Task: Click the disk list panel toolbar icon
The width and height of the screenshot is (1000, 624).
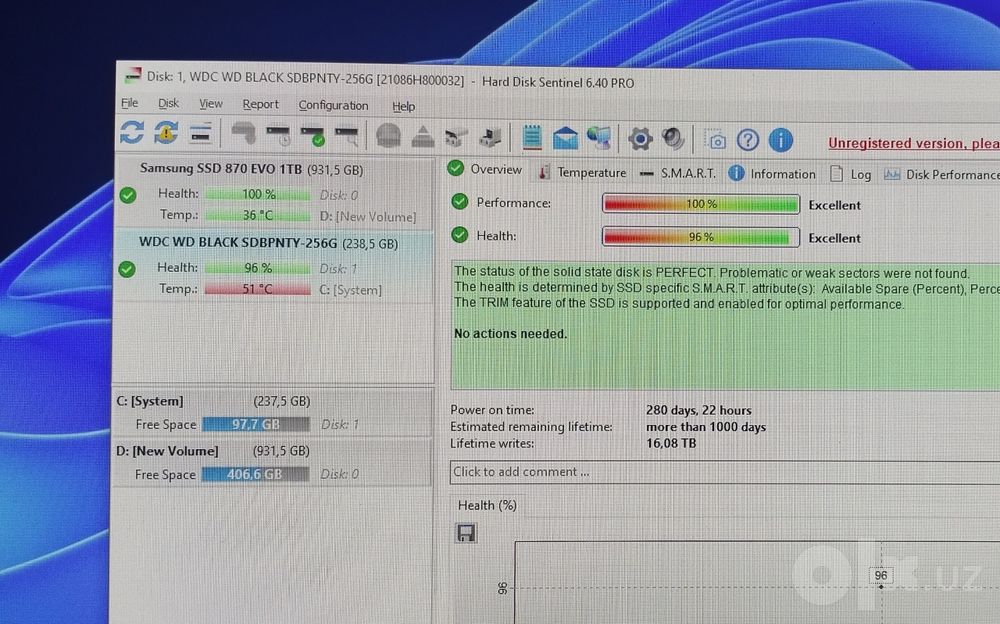Action: [200, 134]
